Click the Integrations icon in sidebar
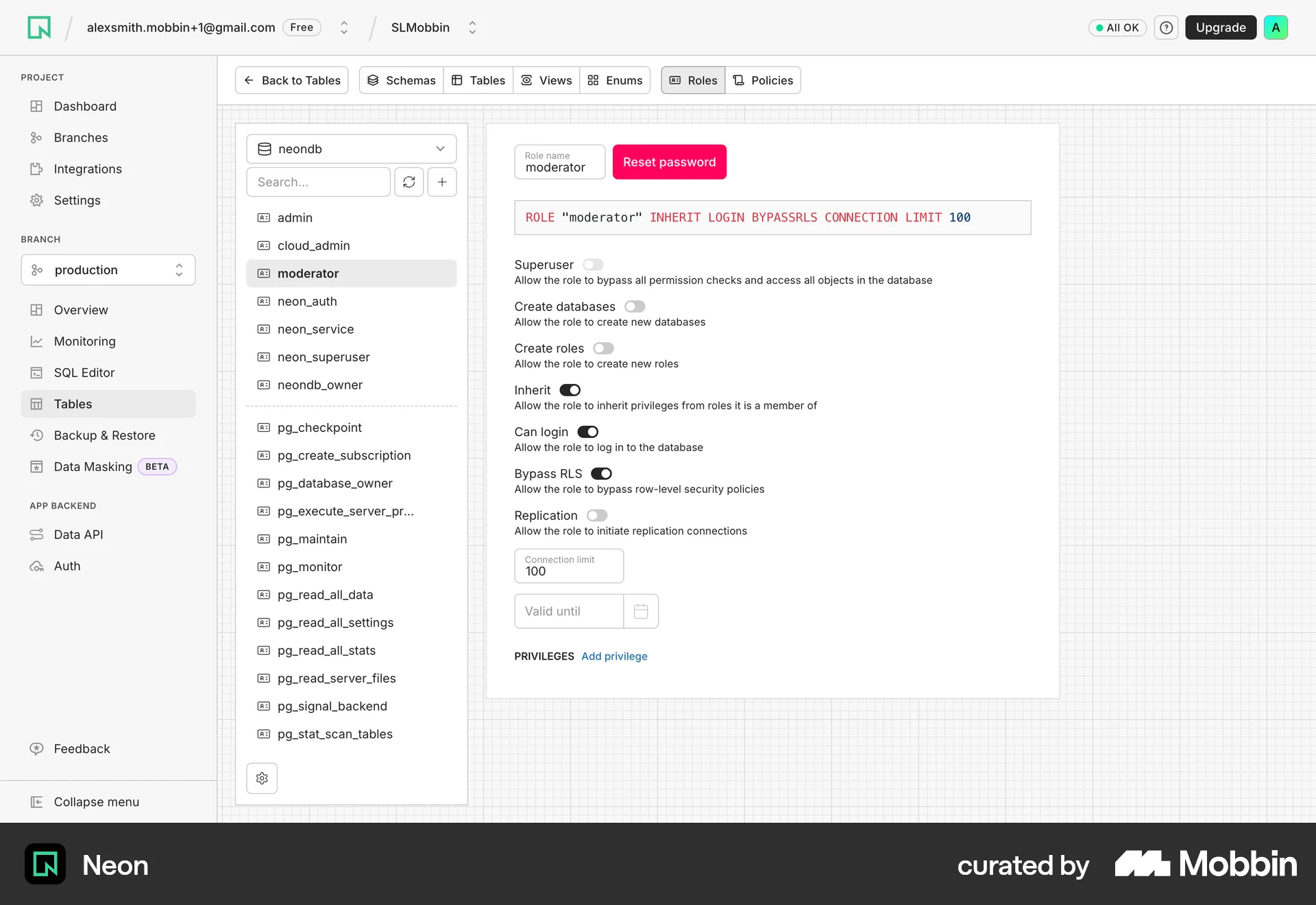Viewport: 1316px width, 905px height. click(36, 169)
